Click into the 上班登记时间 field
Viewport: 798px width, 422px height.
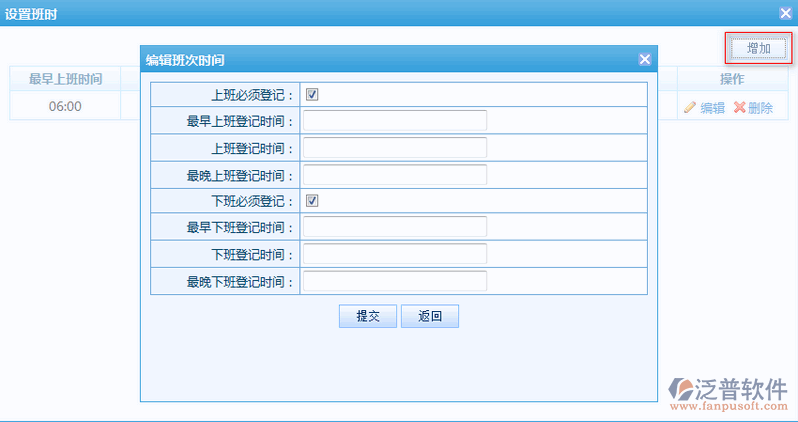tap(394, 148)
